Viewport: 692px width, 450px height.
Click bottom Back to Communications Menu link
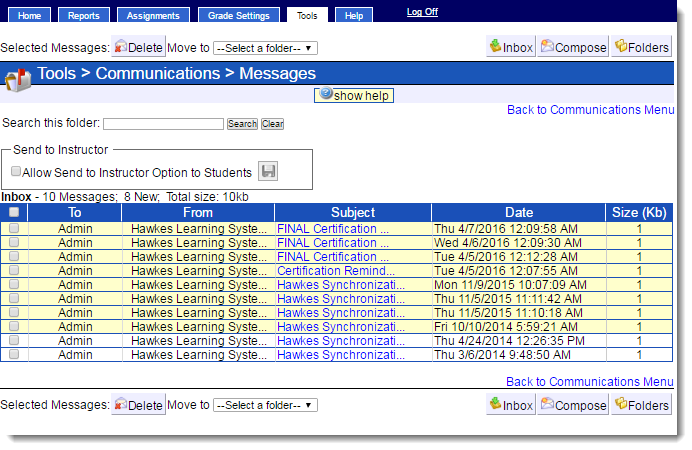click(590, 382)
